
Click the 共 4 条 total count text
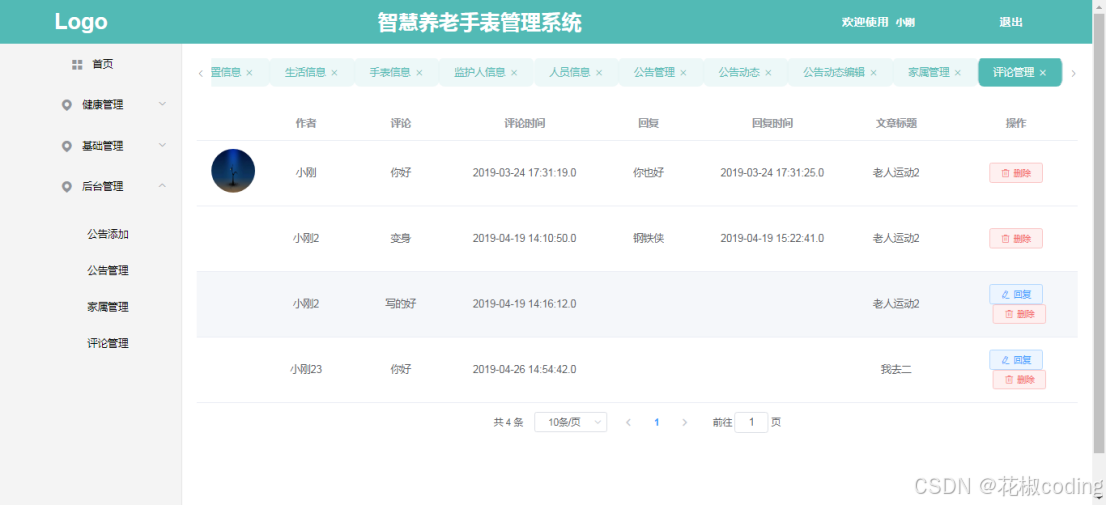pos(508,423)
